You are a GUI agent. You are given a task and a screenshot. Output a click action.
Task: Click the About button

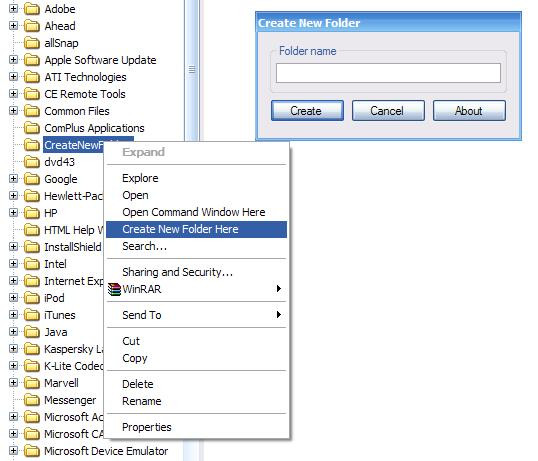point(469,111)
